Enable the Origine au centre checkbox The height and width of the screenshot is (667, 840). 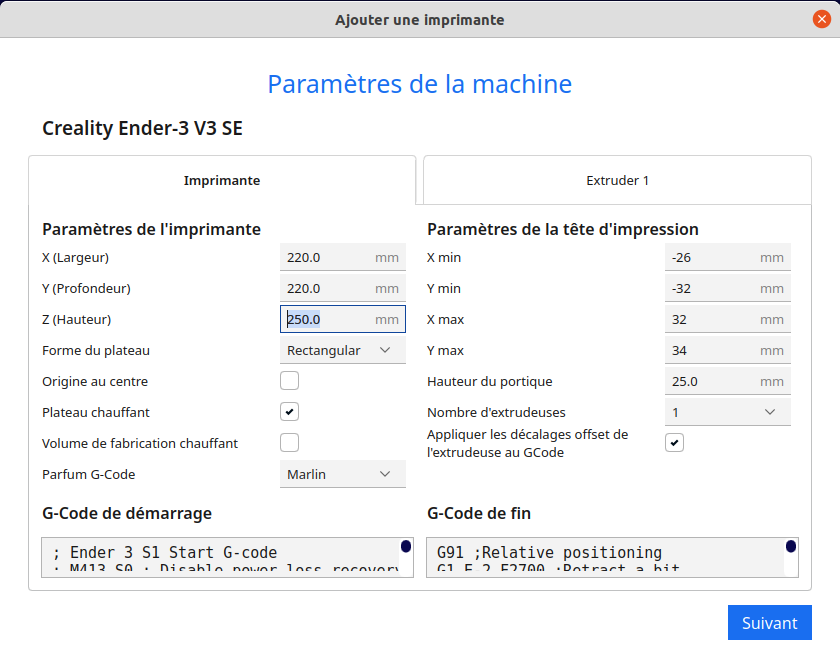(x=290, y=381)
